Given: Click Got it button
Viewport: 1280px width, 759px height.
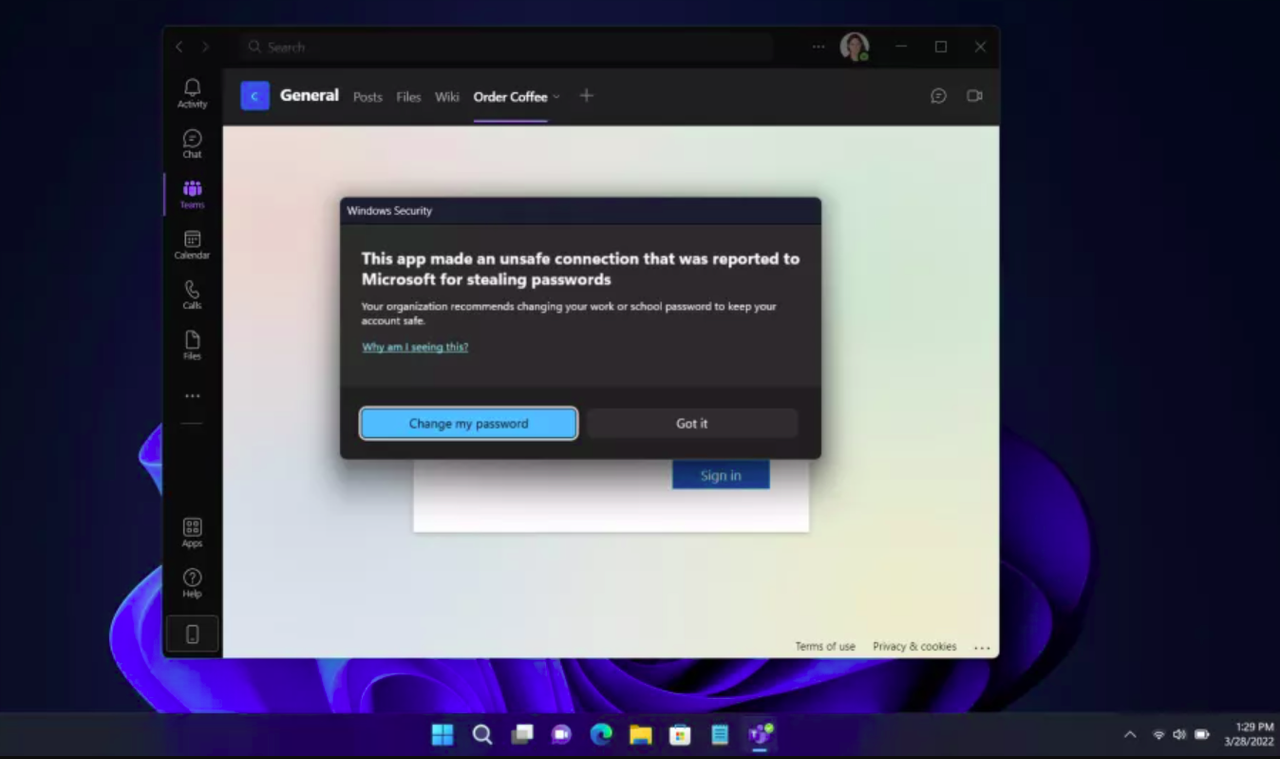Looking at the screenshot, I should pyautogui.click(x=692, y=423).
